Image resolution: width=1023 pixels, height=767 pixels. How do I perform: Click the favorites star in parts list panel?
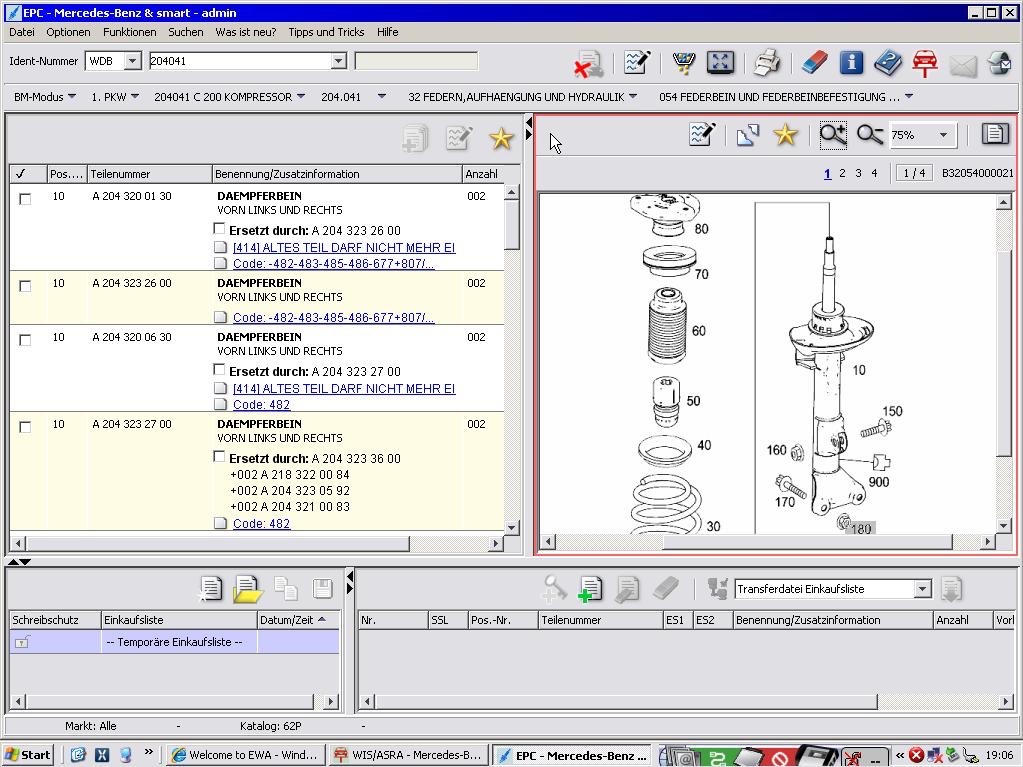point(501,138)
